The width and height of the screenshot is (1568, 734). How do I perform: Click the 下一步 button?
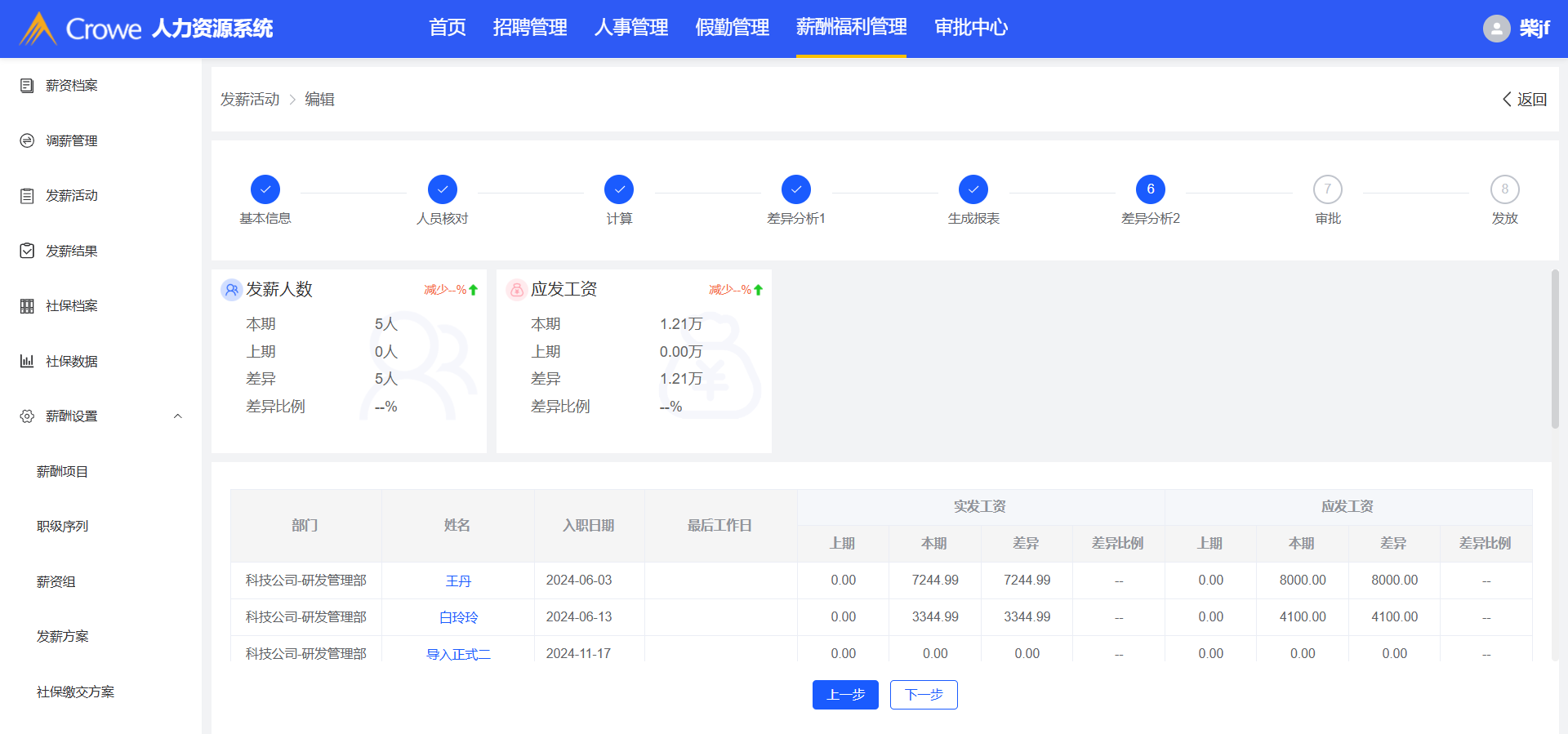point(924,695)
